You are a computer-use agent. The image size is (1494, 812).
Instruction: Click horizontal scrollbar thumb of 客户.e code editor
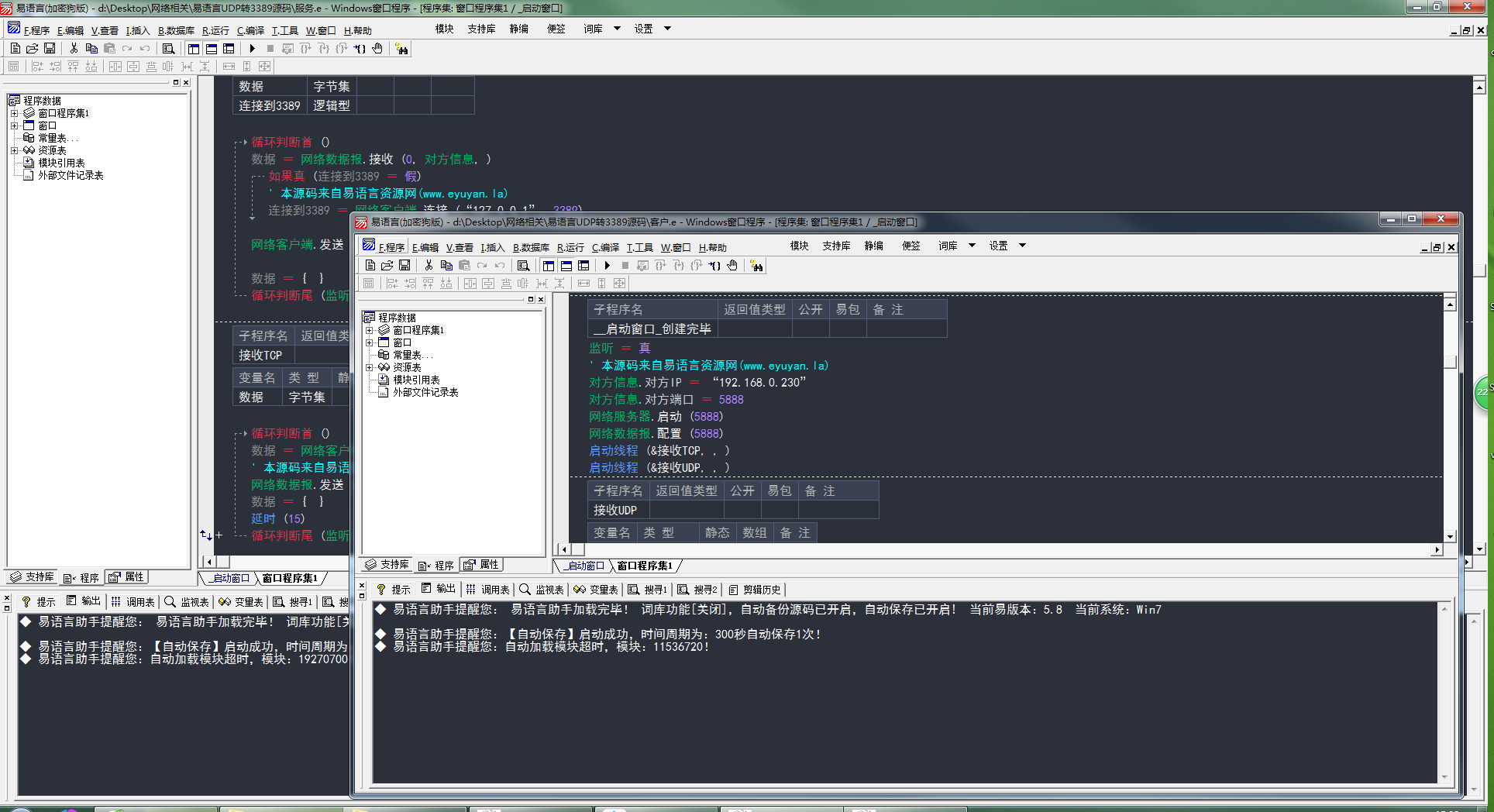(577, 549)
